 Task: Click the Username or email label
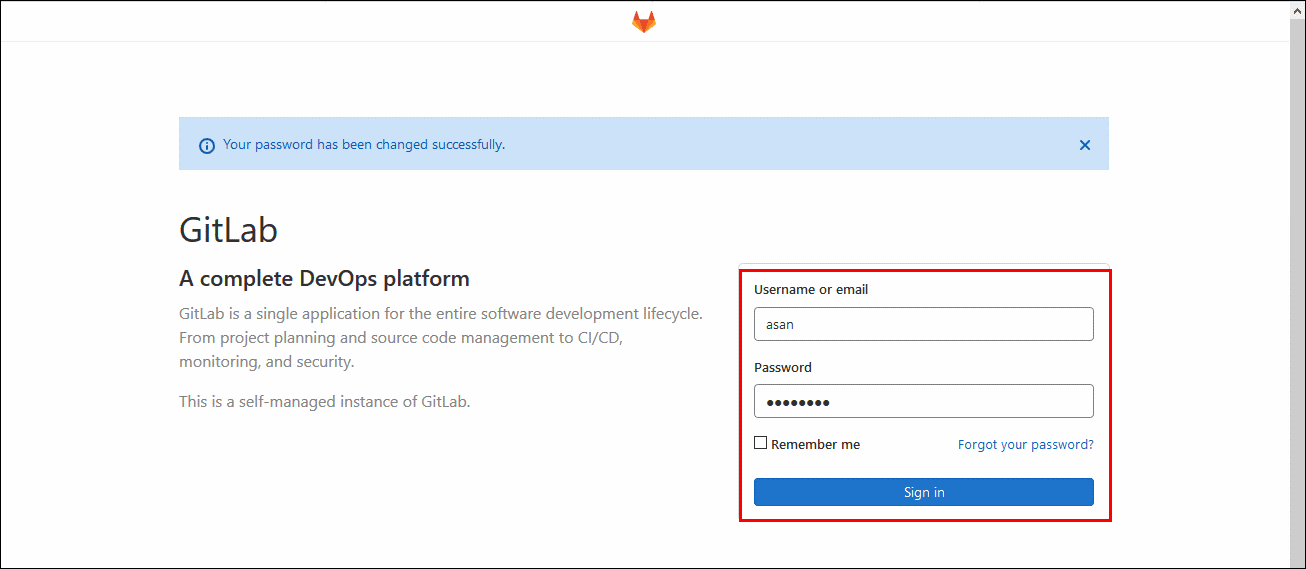tap(811, 290)
